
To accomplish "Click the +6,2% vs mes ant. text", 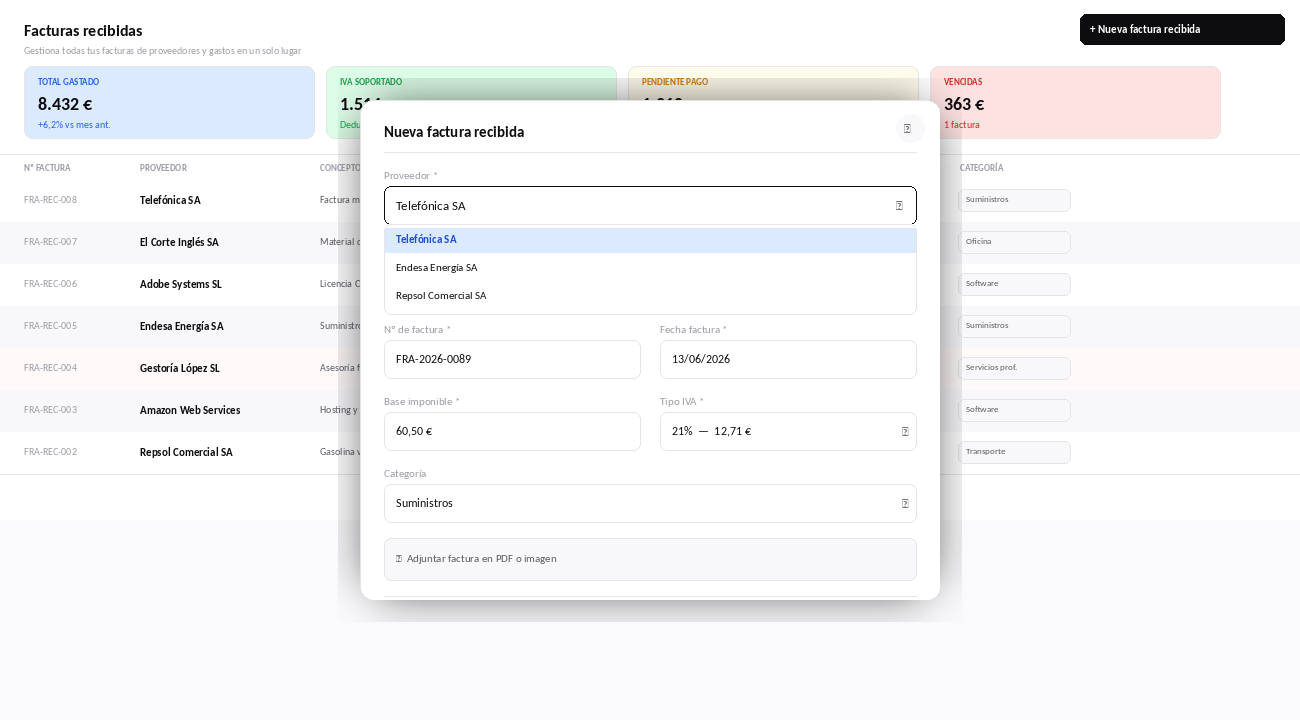I will pyautogui.click(x=74, y=125).
